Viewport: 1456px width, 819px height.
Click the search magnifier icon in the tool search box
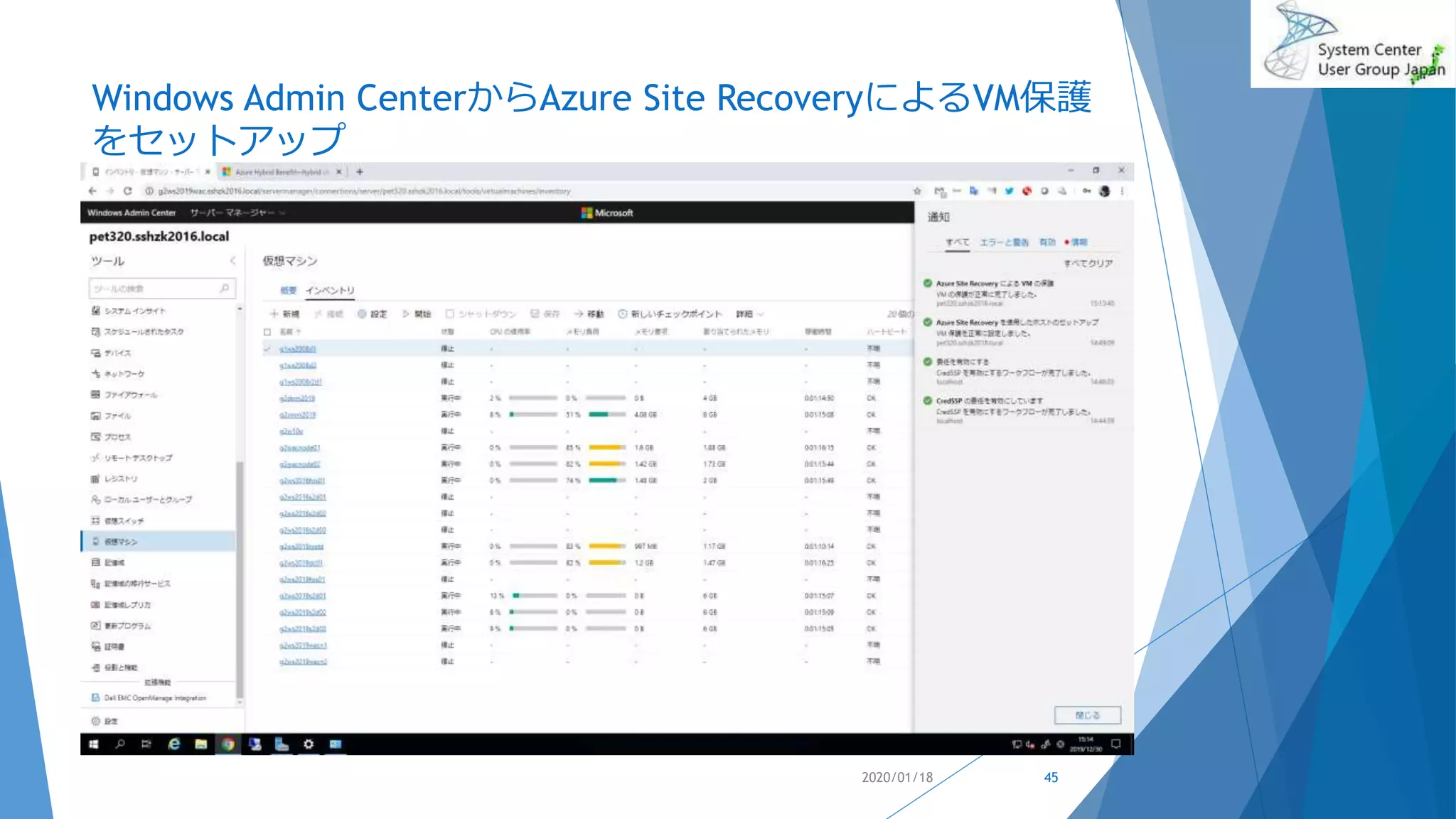pos(225,288)
